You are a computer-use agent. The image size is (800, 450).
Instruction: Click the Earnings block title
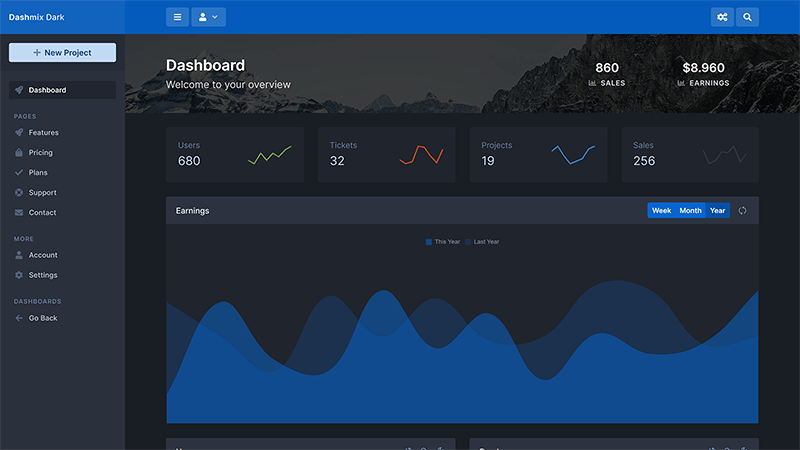[192, 211]
